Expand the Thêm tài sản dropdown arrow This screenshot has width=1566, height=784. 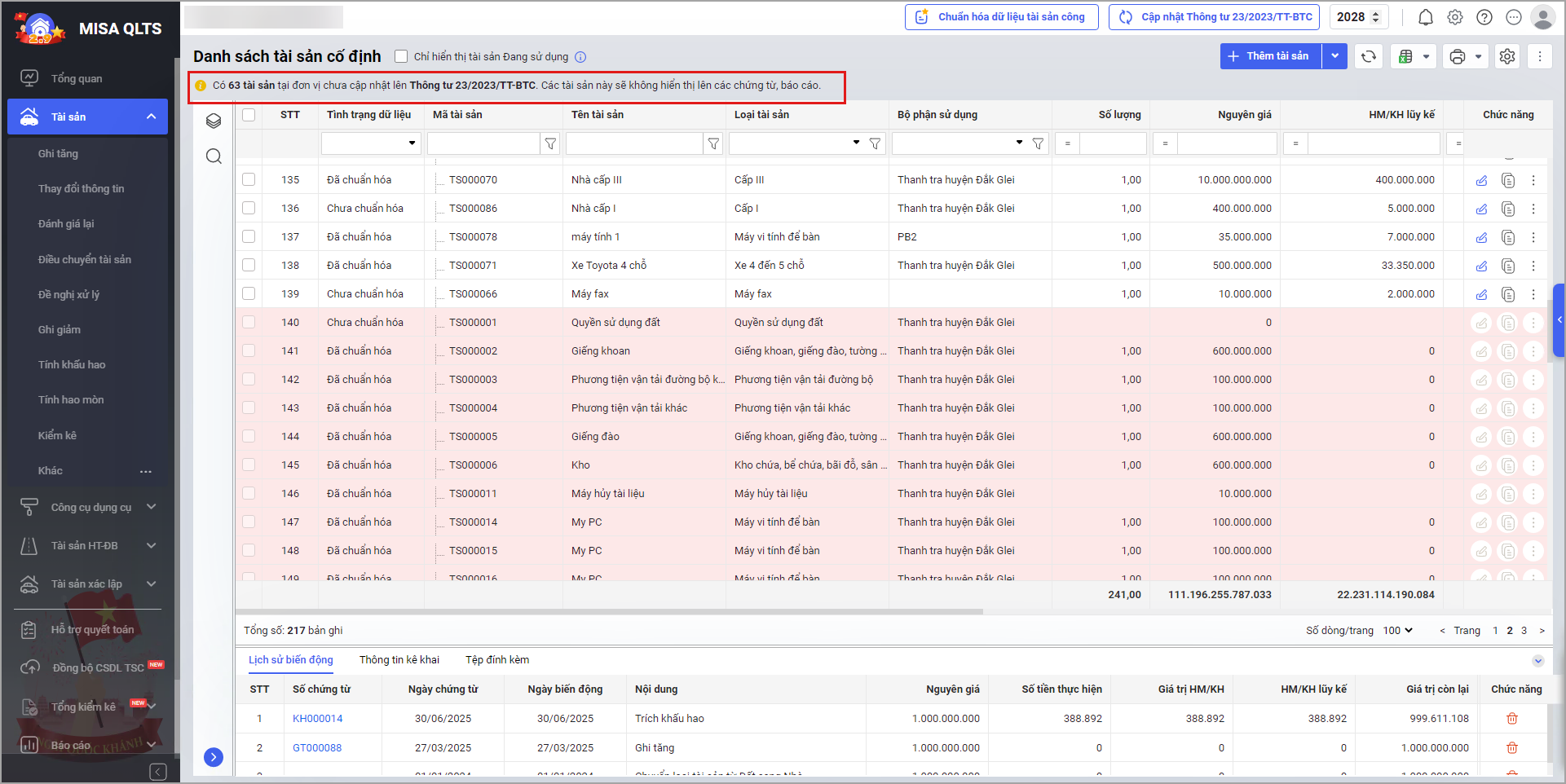point(1334,56)
